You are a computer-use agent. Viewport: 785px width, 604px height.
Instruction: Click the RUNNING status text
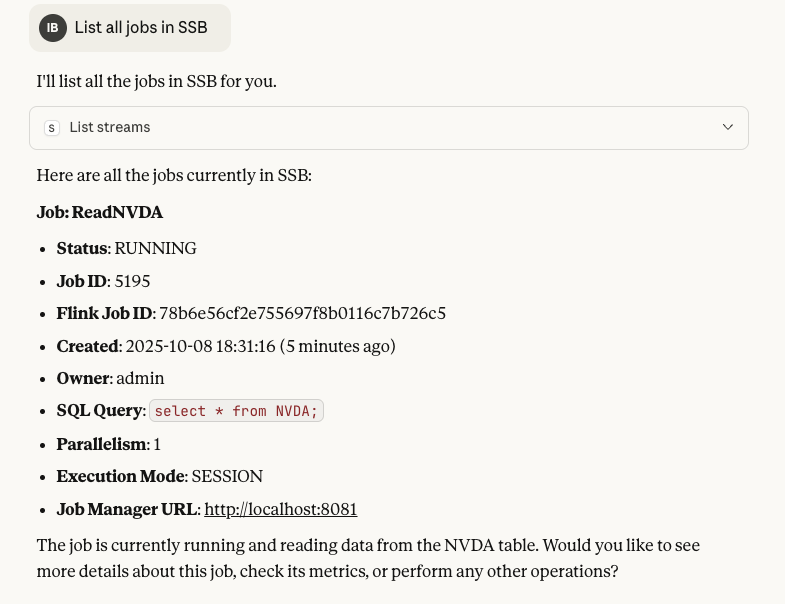pos(155,248)
